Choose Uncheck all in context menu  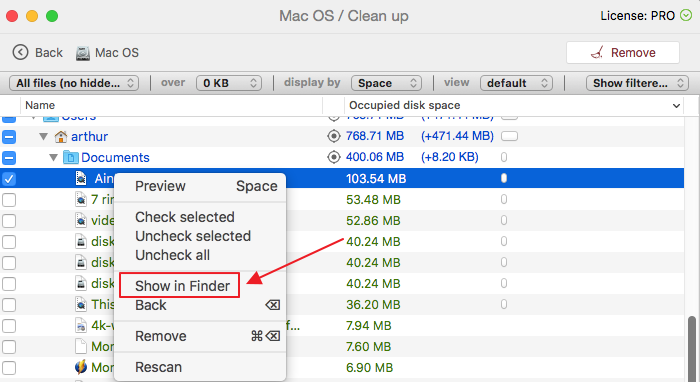tap(200, 255)
